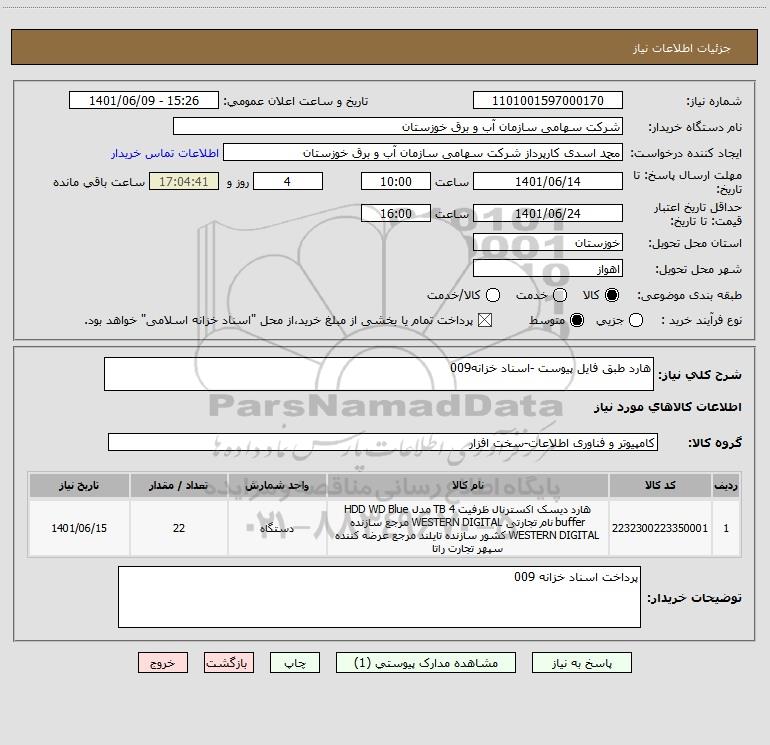Click price validity date 1401/06/24
The width and height of the screenshot is (770, 745).
coord(548,214)
